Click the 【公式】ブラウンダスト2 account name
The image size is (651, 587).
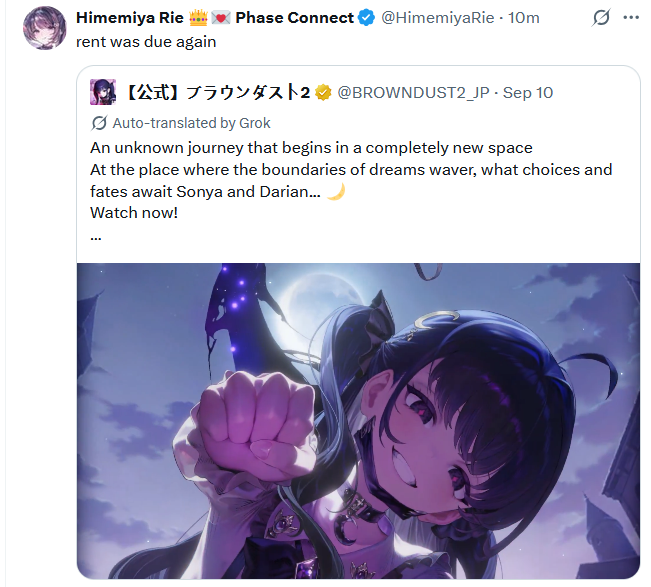tap(217, 93)
